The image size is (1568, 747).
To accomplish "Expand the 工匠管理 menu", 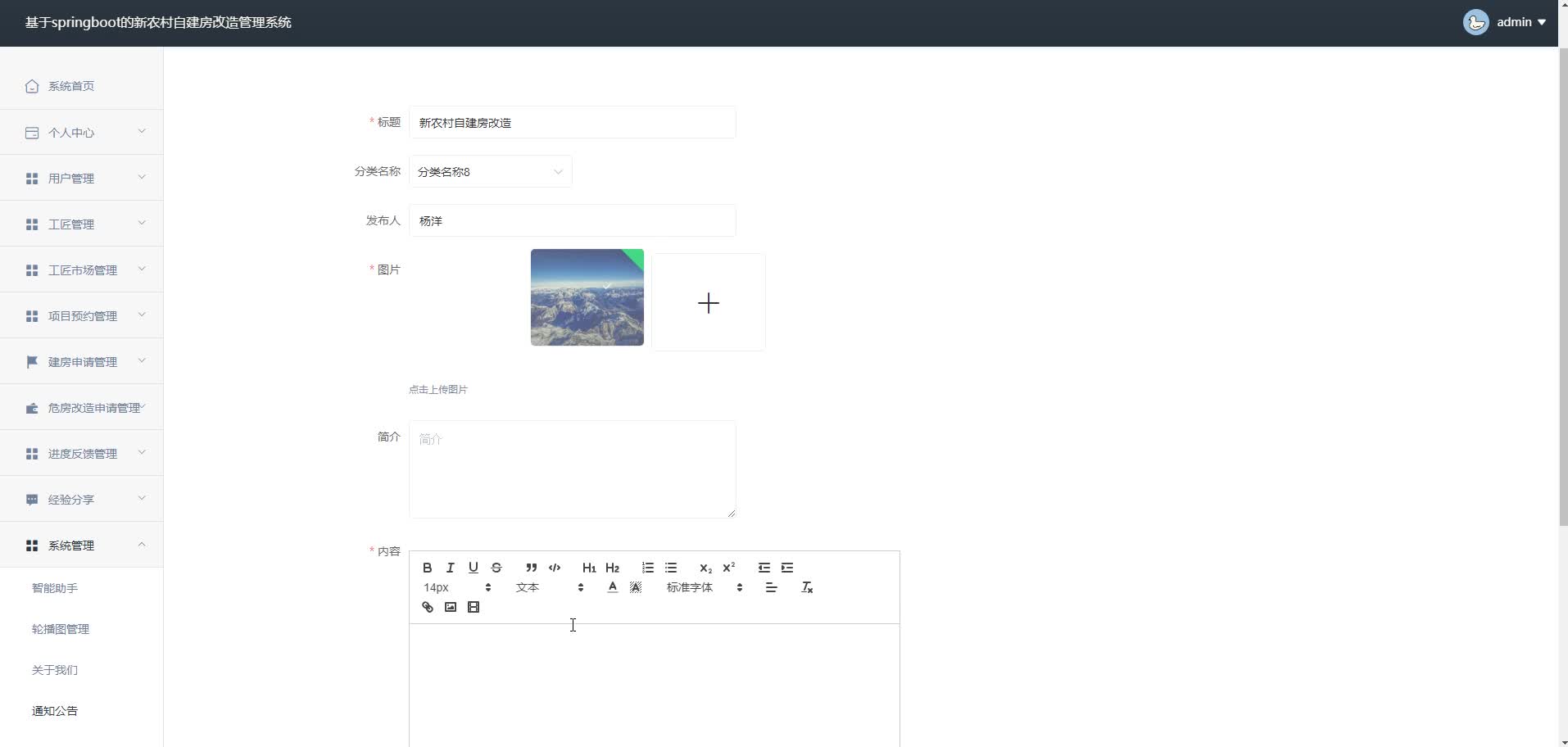I will (x=82, y=224).
